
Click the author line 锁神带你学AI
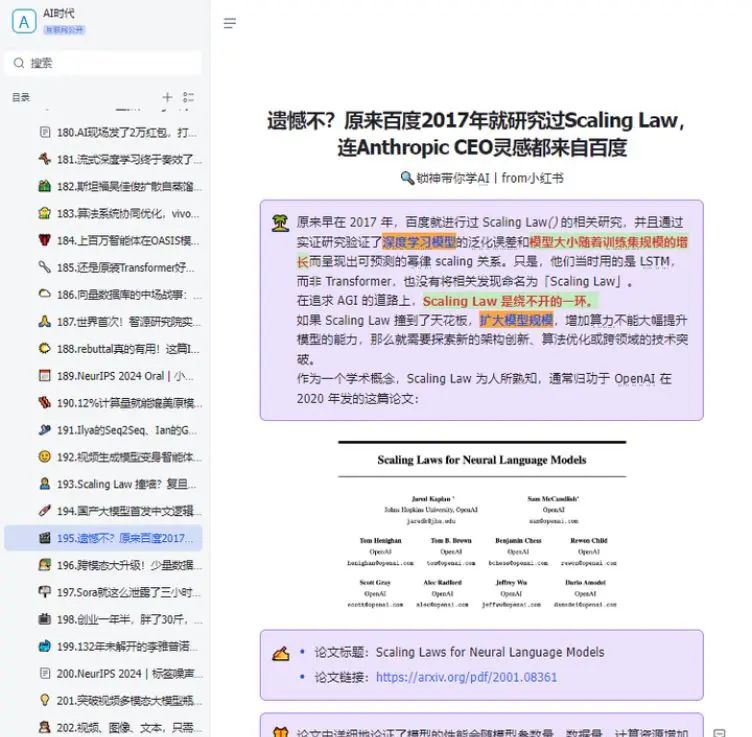482,178
